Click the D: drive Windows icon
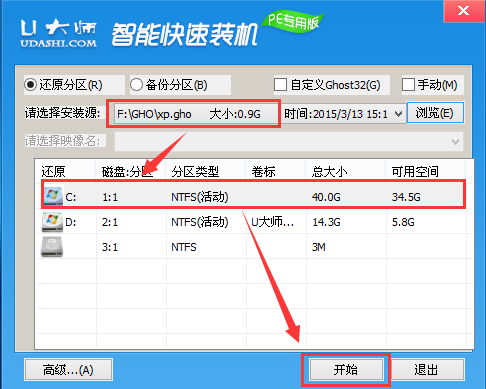 [52, 222]
